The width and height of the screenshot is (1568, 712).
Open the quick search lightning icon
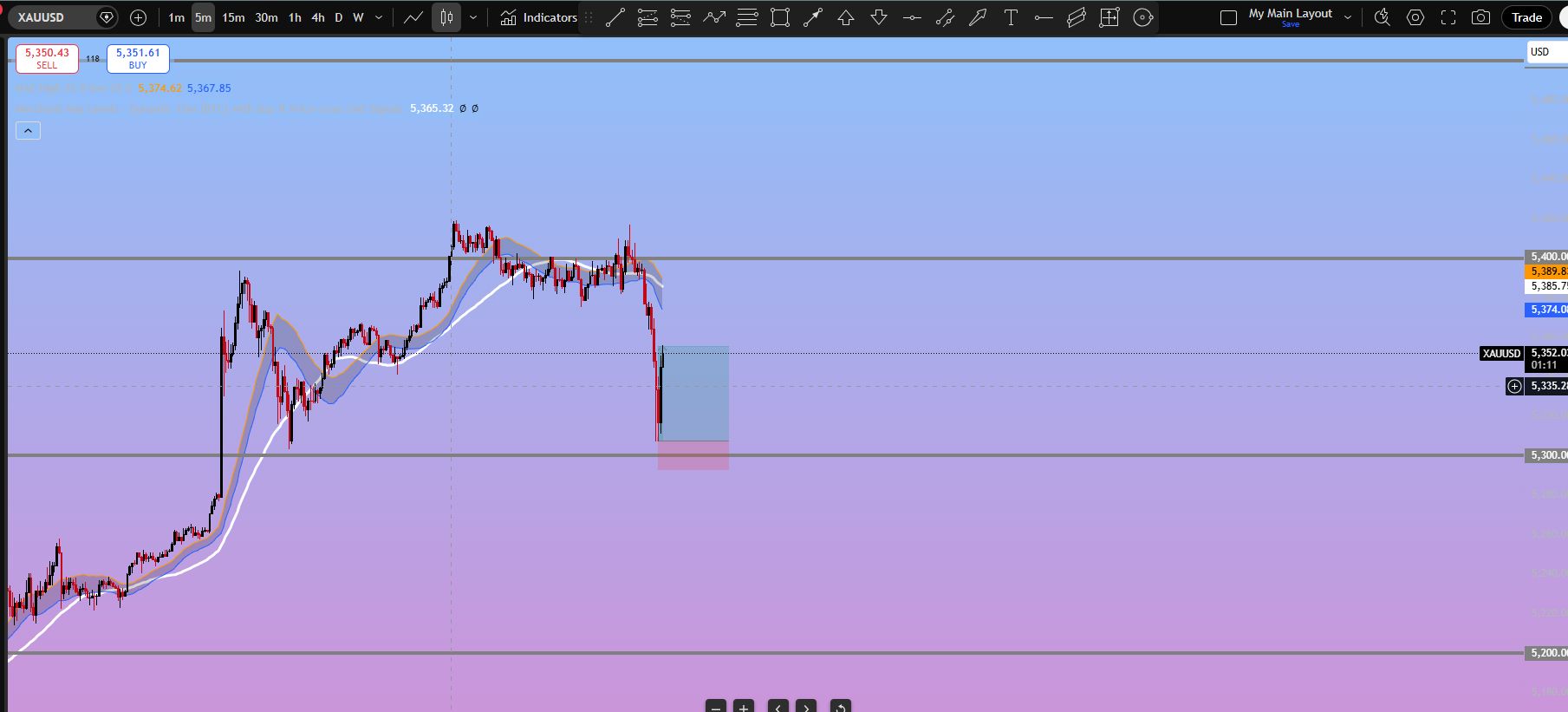1383,17
